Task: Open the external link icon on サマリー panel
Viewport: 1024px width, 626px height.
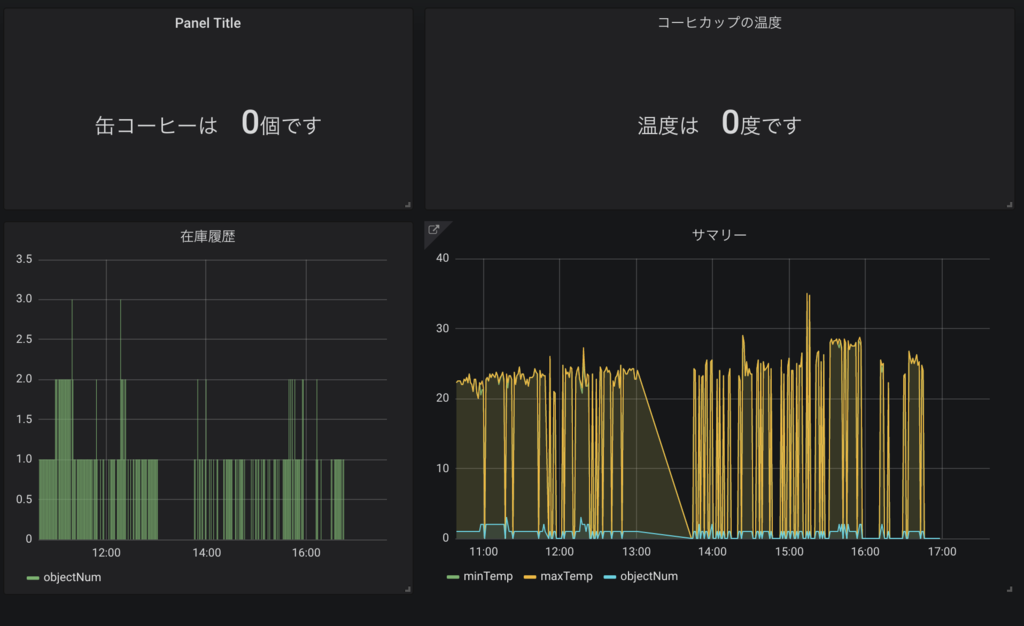Action: point(434,229)
